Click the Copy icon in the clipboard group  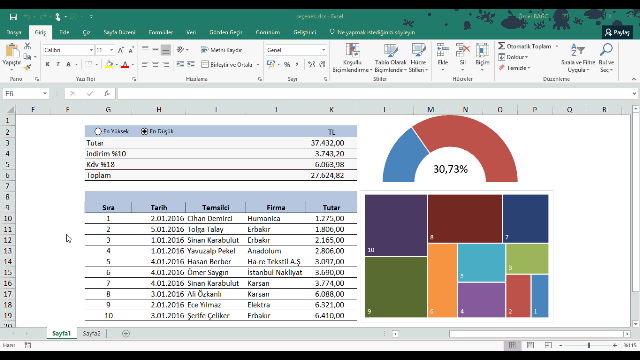coord(27,57)
